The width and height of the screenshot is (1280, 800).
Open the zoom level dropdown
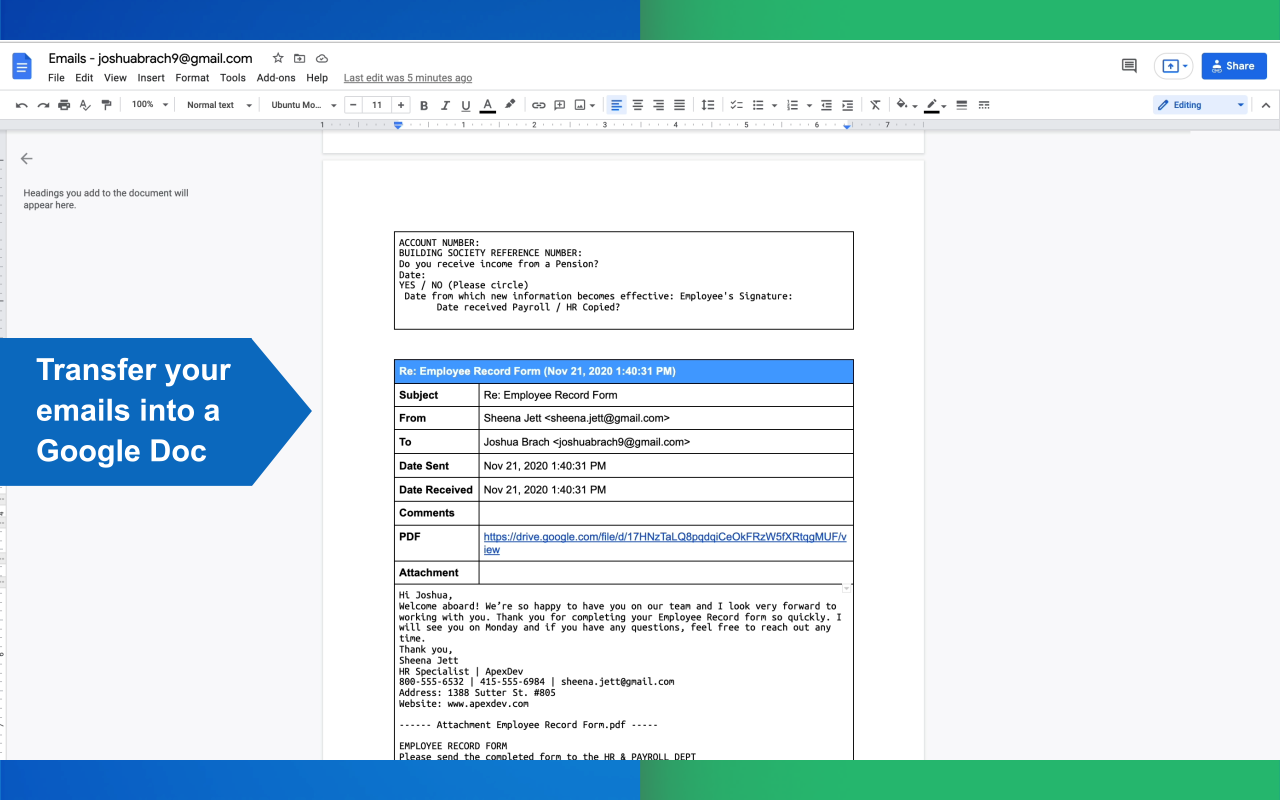(148, 104)
